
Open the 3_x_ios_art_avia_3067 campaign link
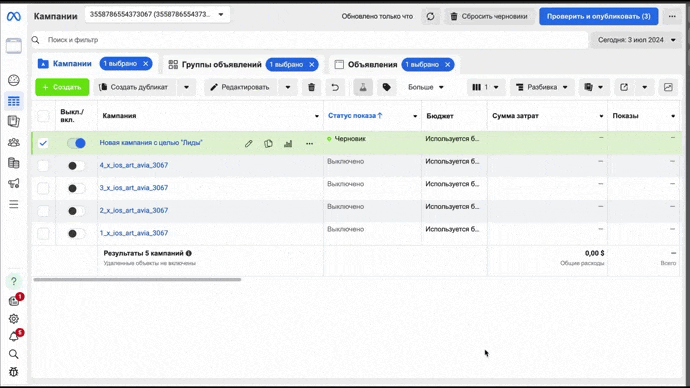tap(134, 188)
